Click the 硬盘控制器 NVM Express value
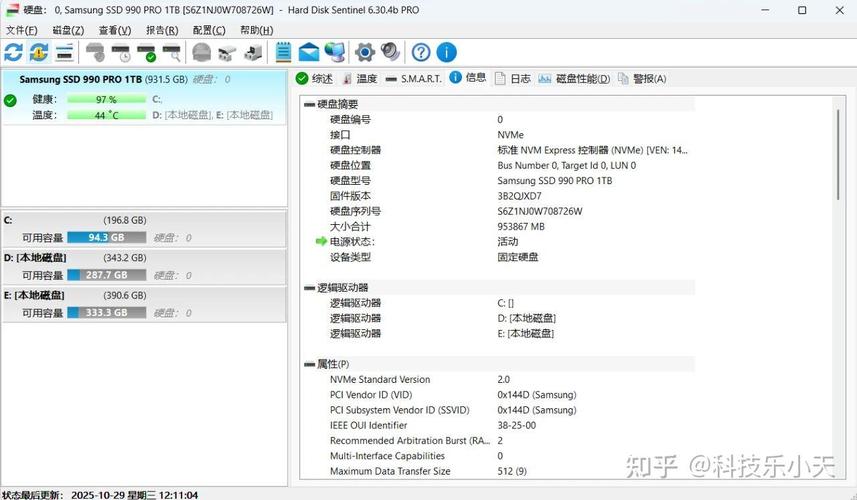Image resolution: width=857 pixels, height=500 pixels. (592, 150)
